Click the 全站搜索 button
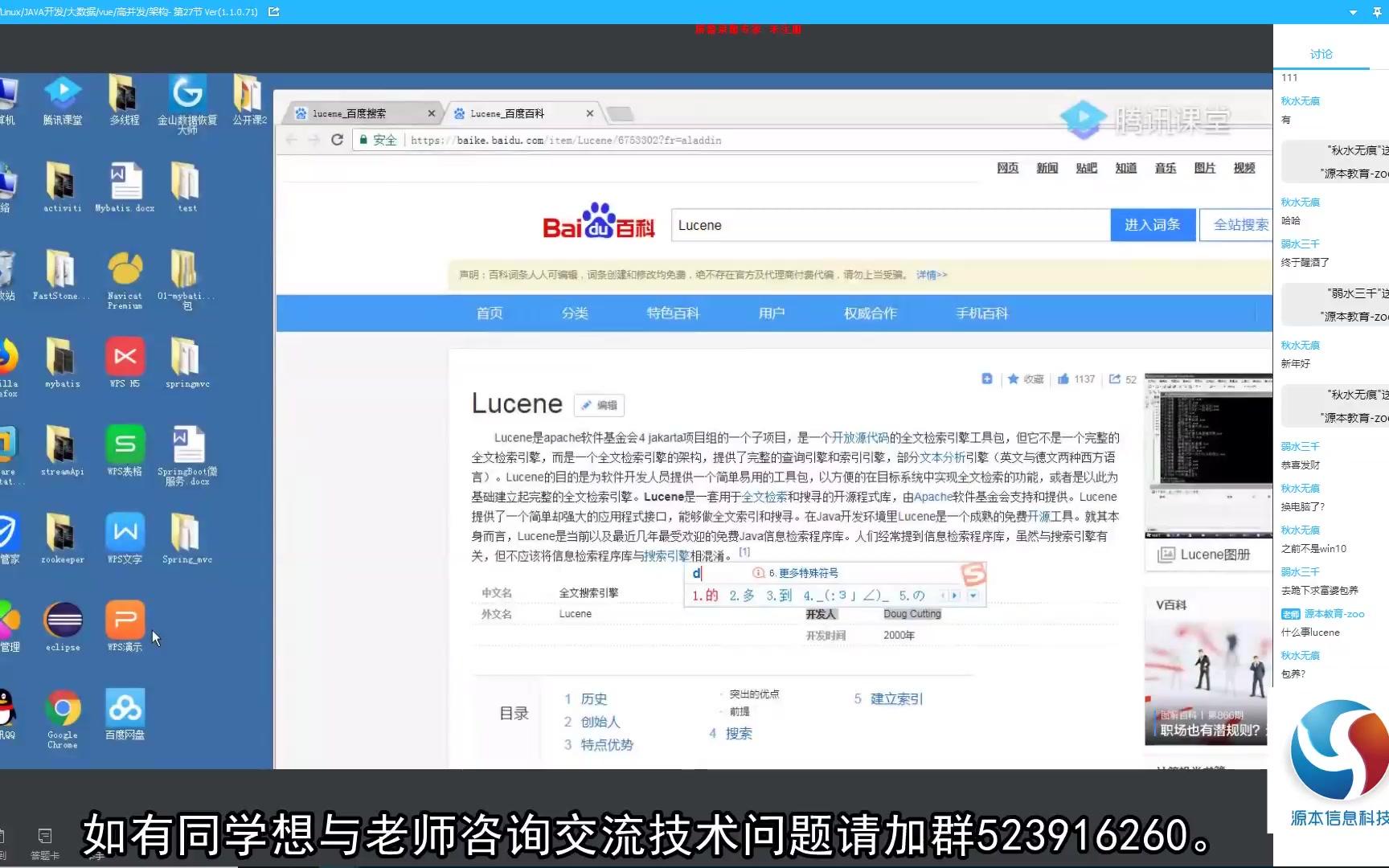The height and width of the screenshot is (868, 1389). [1237, 225]
